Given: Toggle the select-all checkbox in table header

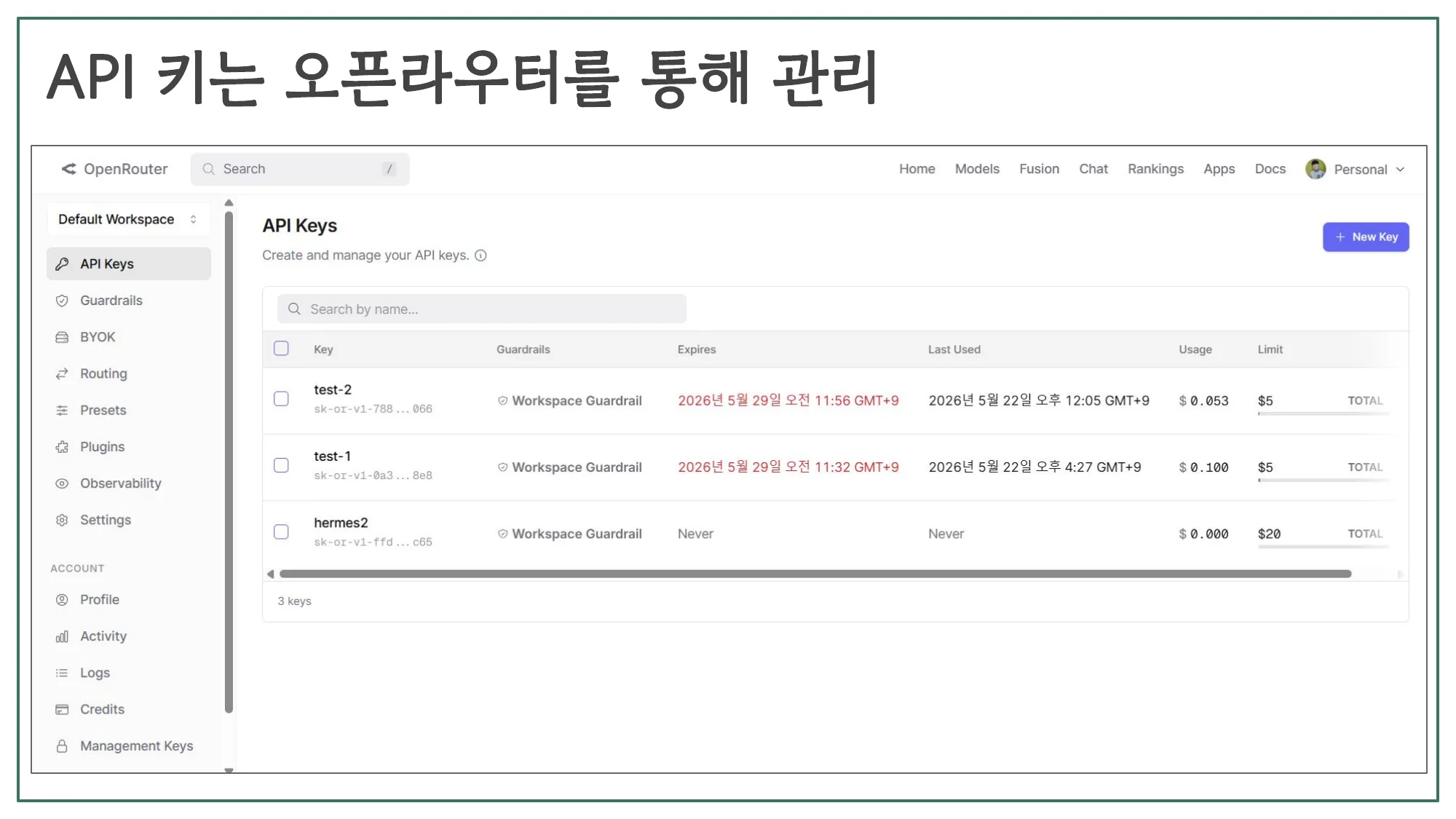Looking at the screenshot, I should point(281,348).
